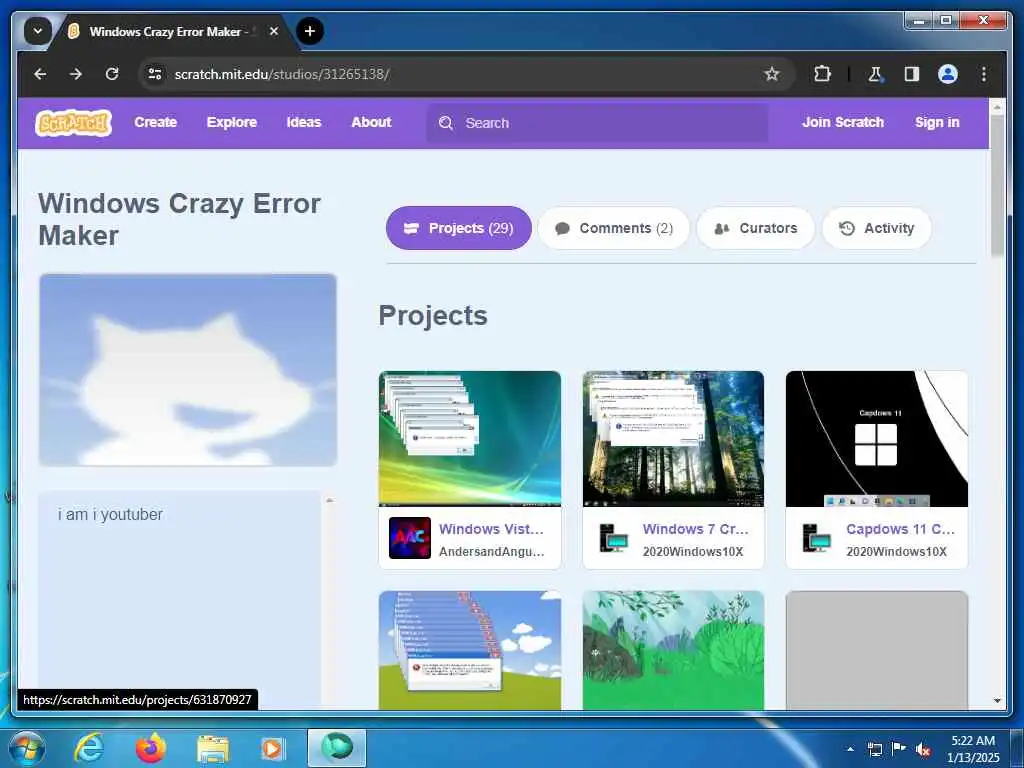Open the Windows Vist... project title link

coord(491,529)
